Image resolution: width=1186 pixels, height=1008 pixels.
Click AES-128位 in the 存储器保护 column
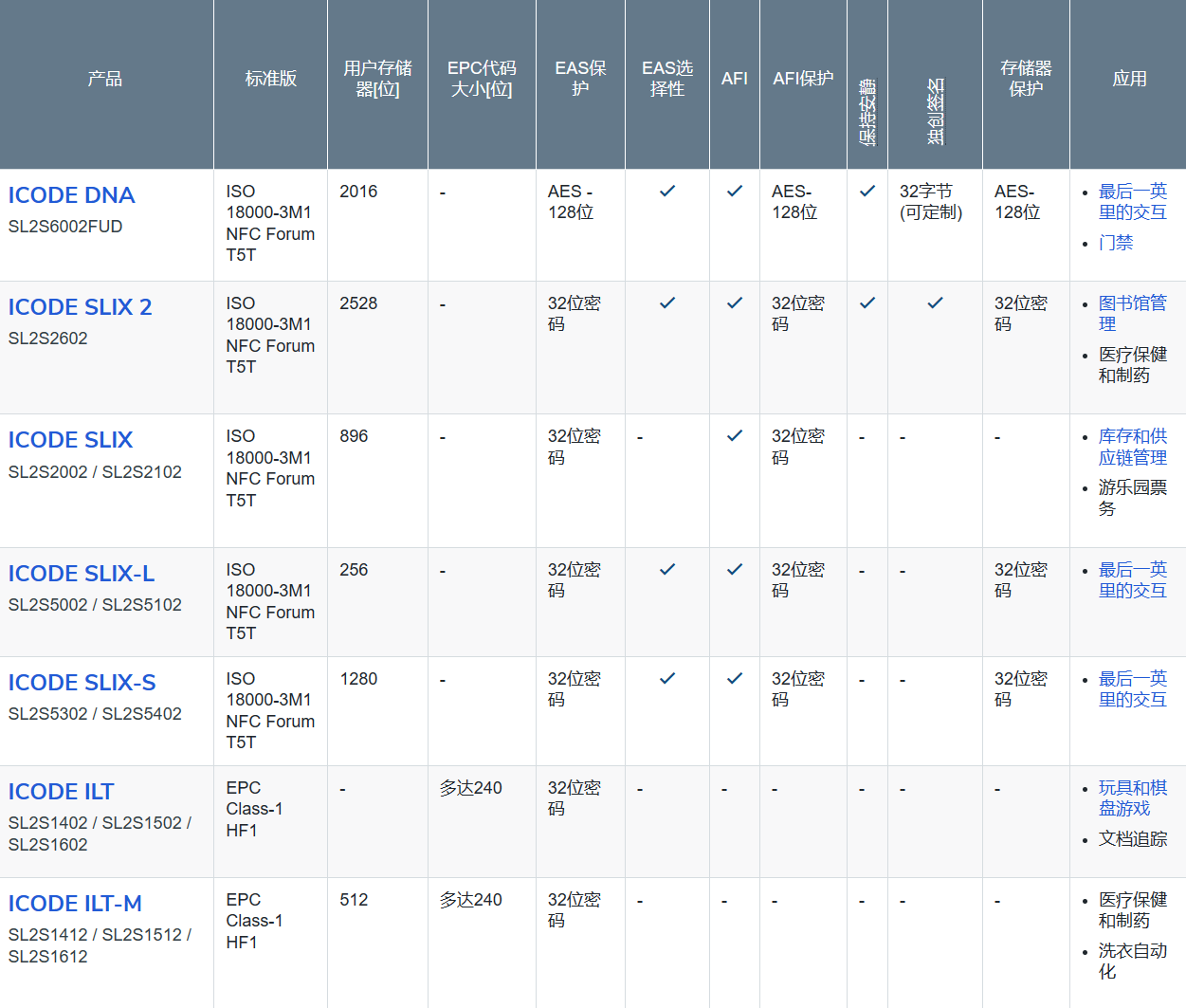1017,202
